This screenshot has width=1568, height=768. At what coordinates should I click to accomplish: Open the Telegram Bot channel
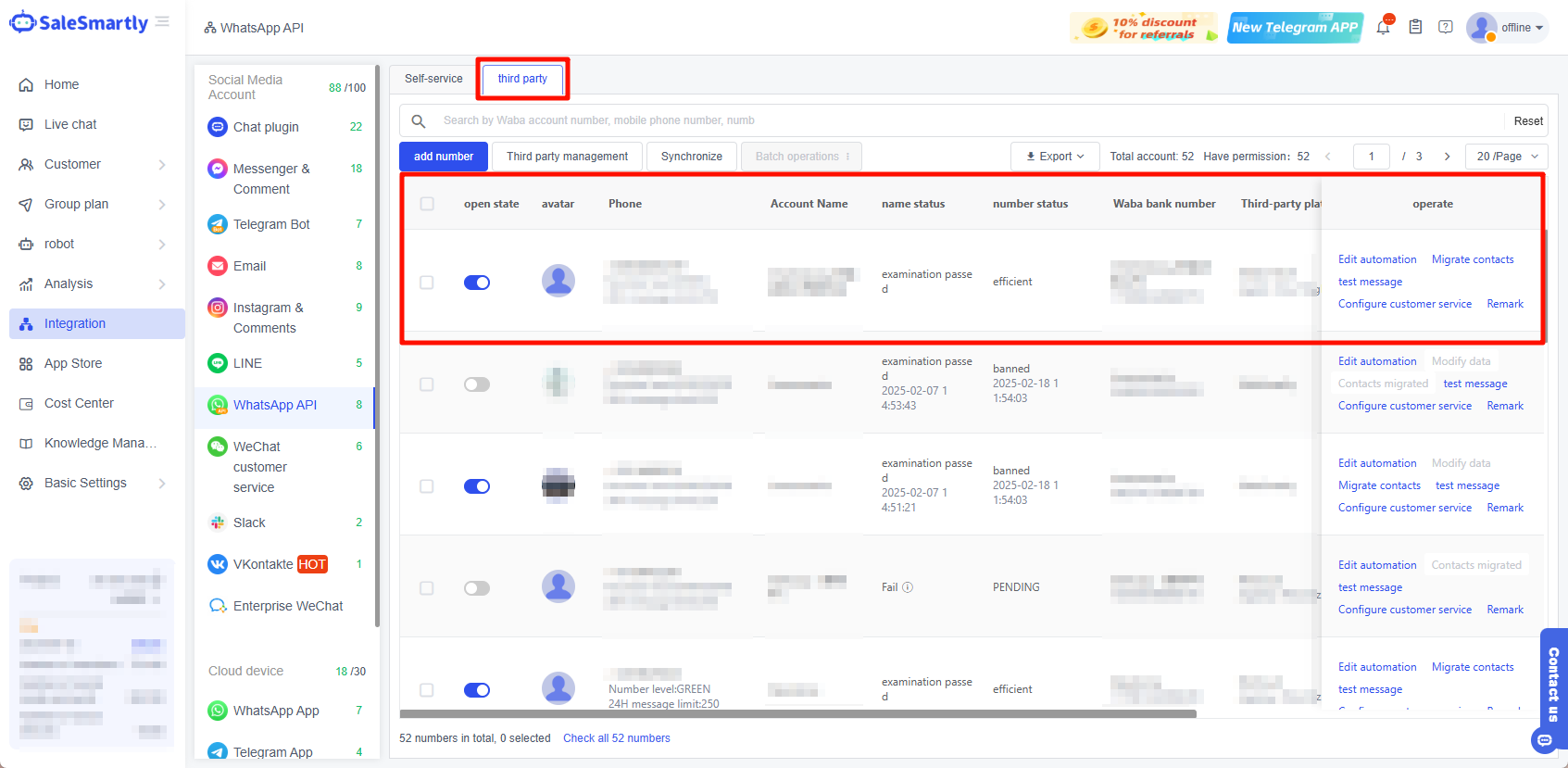point(271,224)
